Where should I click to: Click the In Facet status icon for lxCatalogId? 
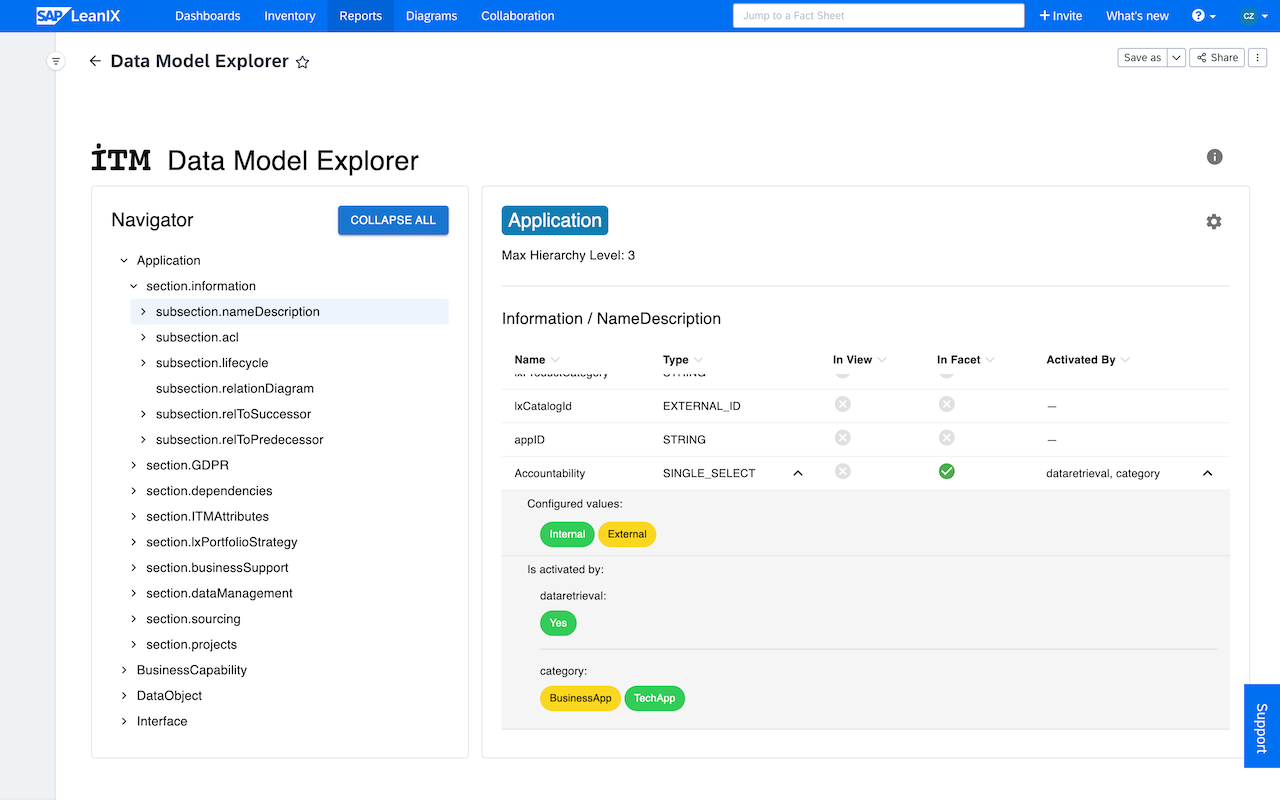[x=946, y=404]
